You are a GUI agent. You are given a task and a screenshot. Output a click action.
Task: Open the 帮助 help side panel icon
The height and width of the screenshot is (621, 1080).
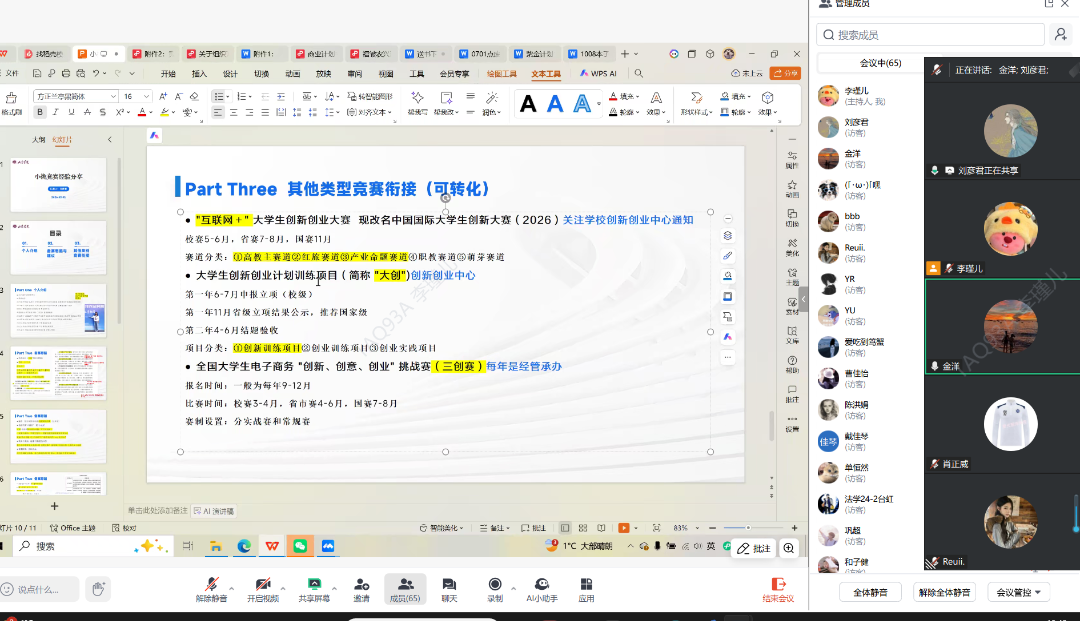pyautogui.click(x=792, y=361)
